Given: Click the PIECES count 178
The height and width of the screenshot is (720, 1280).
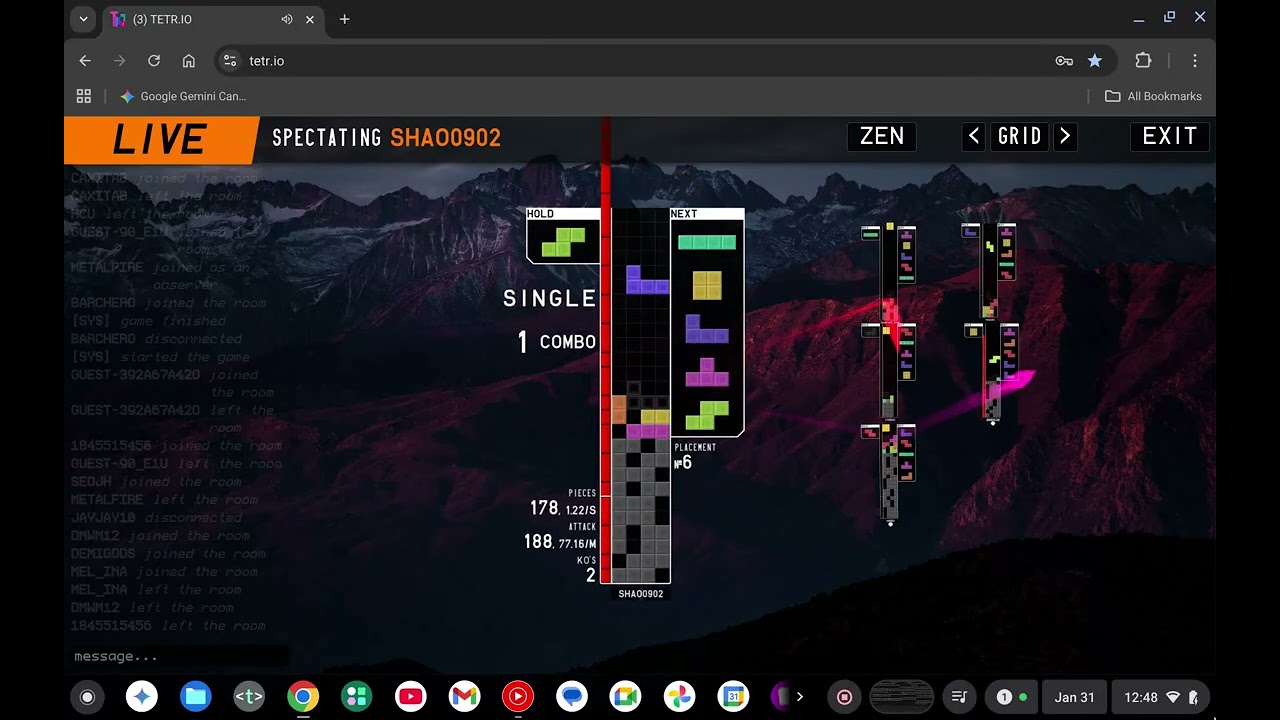Looking at the screenshot, I should tap(544, 508).
